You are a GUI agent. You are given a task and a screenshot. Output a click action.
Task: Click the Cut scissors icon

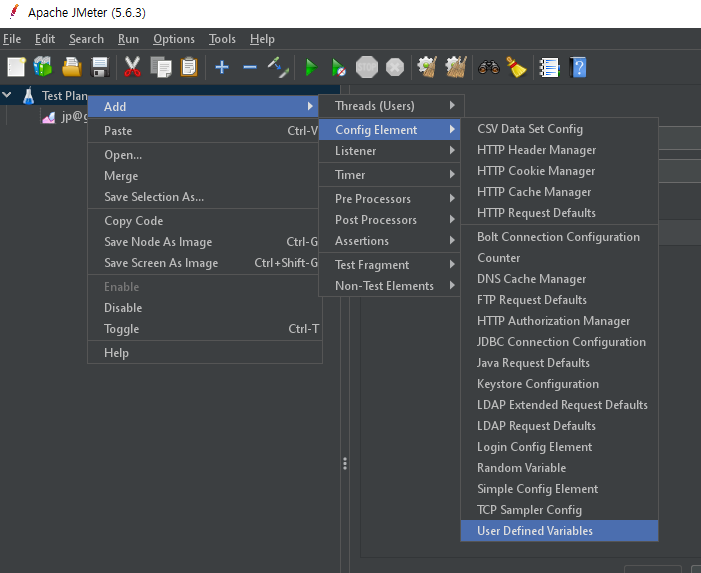pyautogui.click(x=132, y=67)
